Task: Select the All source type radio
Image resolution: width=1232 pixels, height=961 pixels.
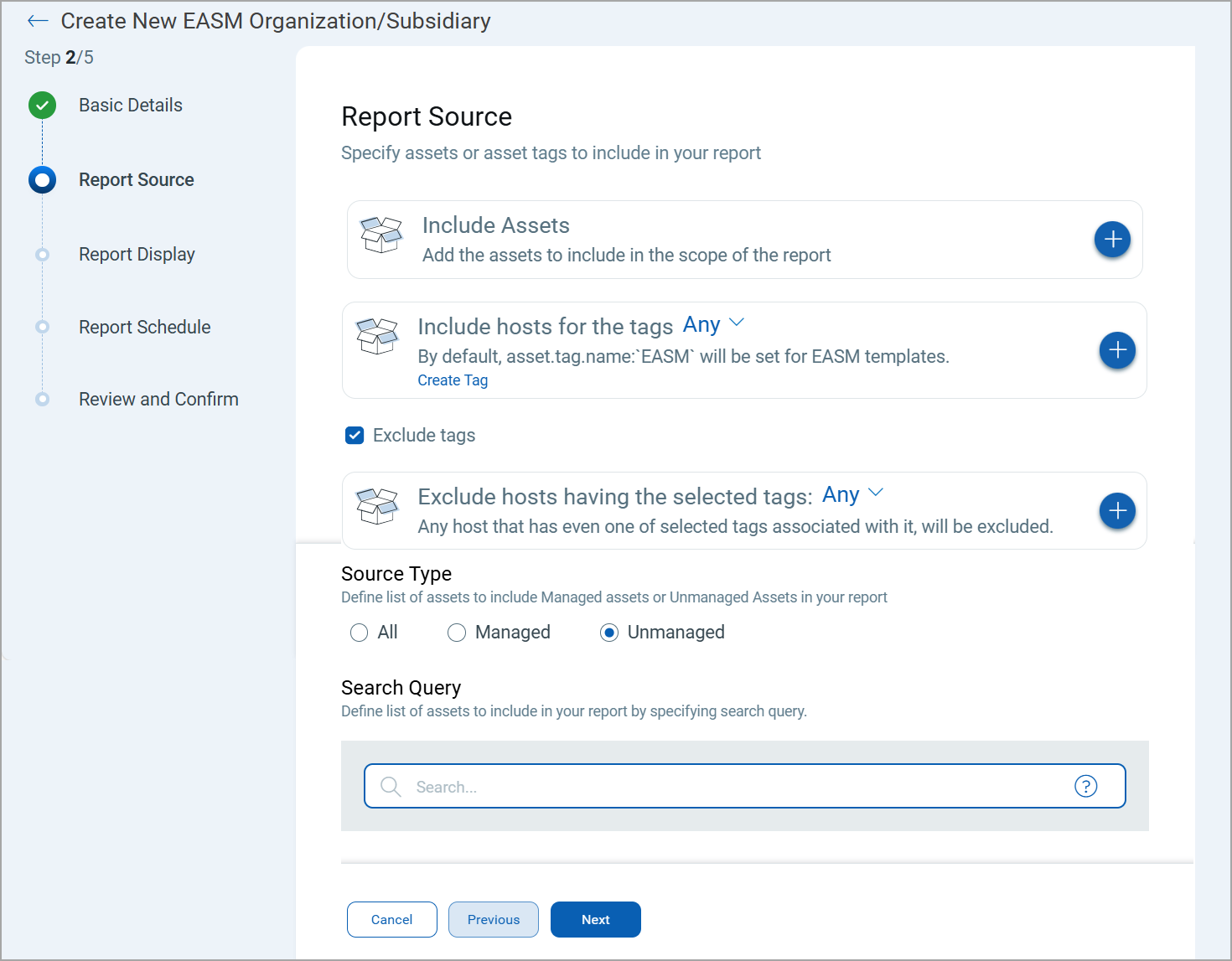Action: pyautogui.click(x=360, y=633)
